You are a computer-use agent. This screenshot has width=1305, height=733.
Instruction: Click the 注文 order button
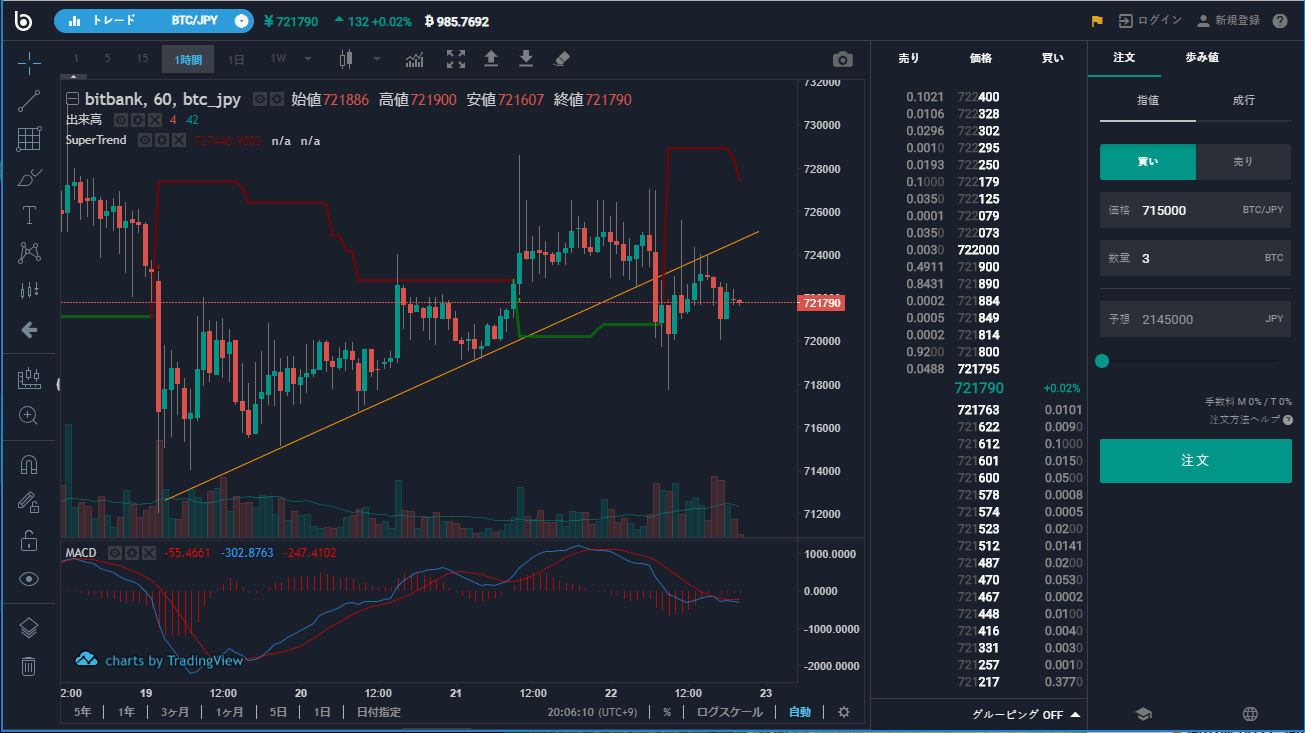pyautogui.click(x=1195, y=461)
